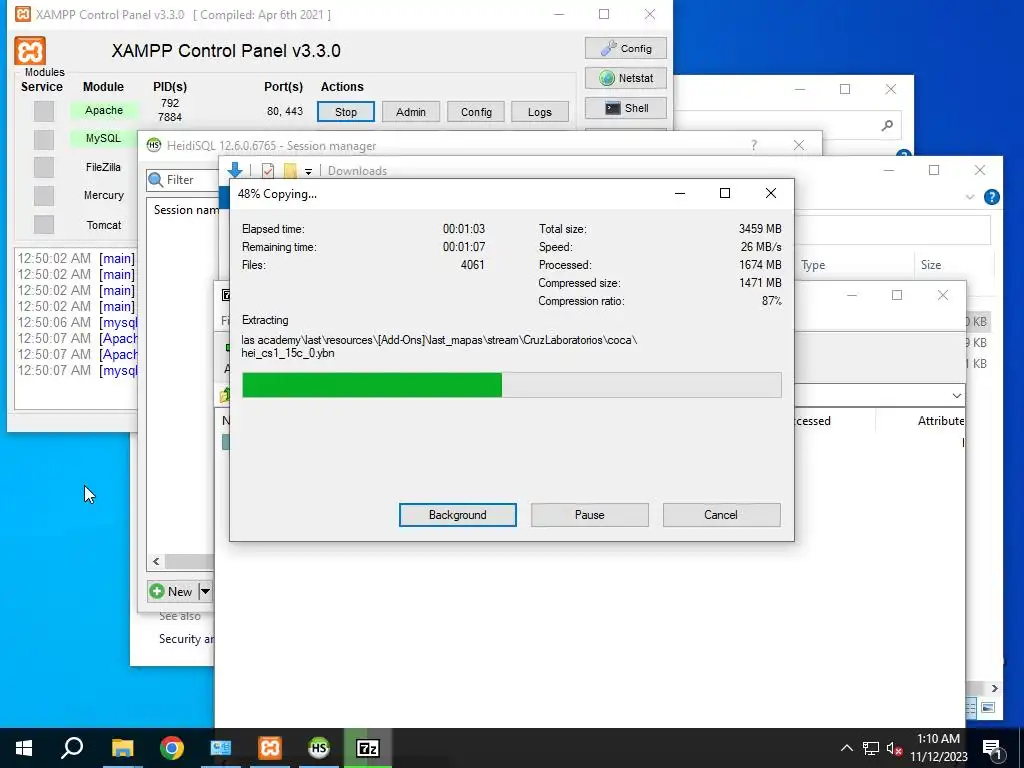The image size is (1024, 768).
Task: Show hidden tray icons chevron
Action: [846, 748]
